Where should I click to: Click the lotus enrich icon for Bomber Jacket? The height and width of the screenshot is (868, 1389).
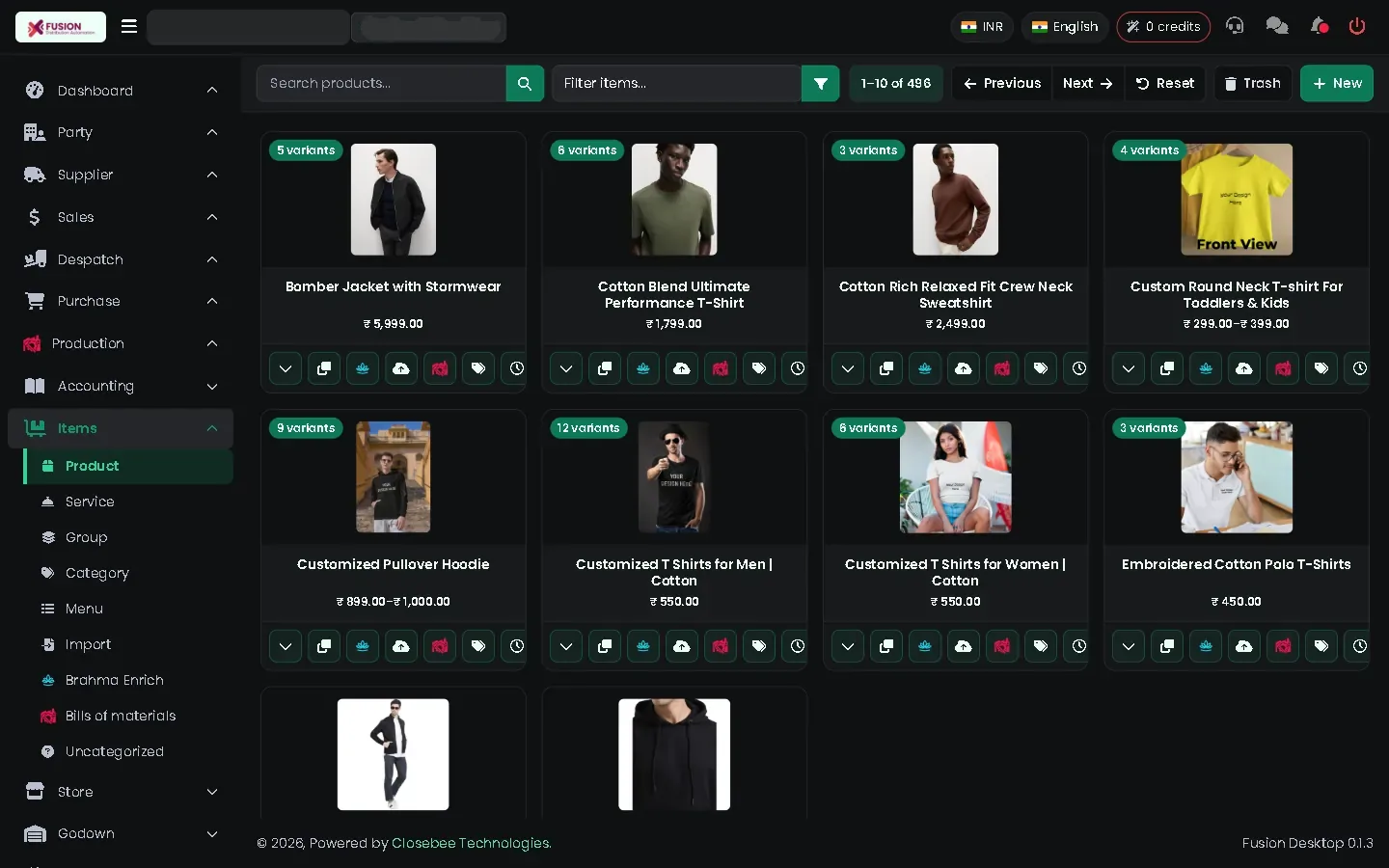(x=363, y=368)
